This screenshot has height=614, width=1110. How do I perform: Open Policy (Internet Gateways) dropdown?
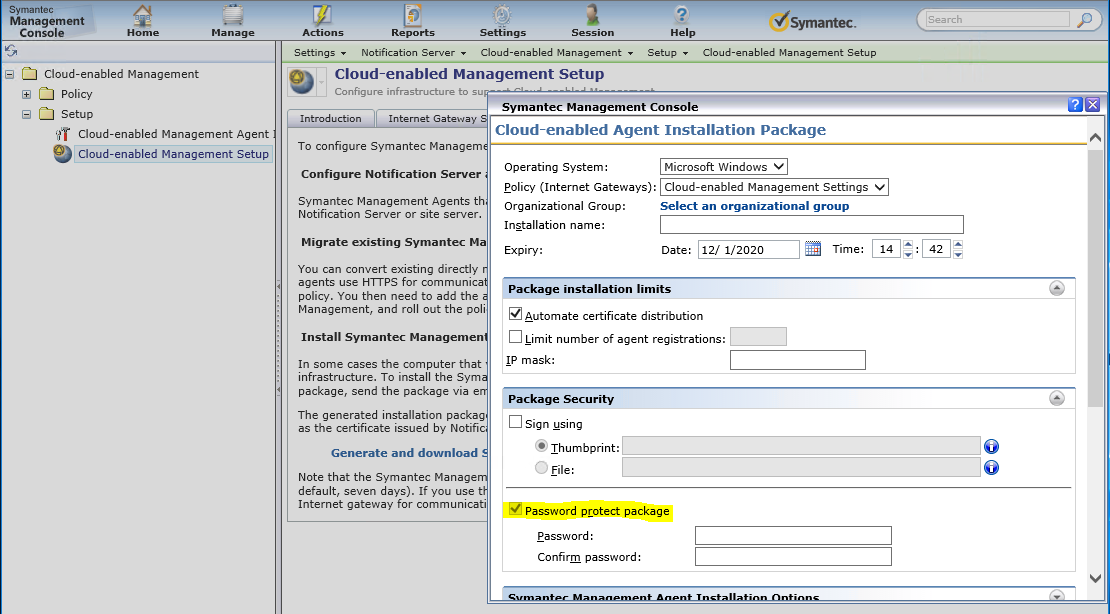(774, 187)
